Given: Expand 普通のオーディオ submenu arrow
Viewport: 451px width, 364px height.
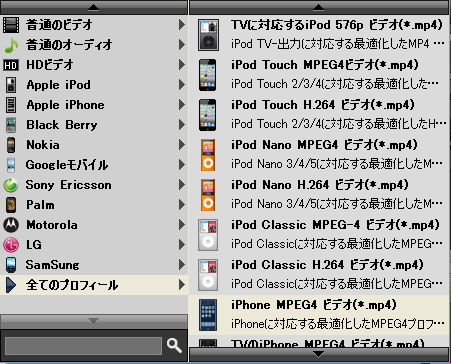Looking at the screenshot, I should 182,45.
